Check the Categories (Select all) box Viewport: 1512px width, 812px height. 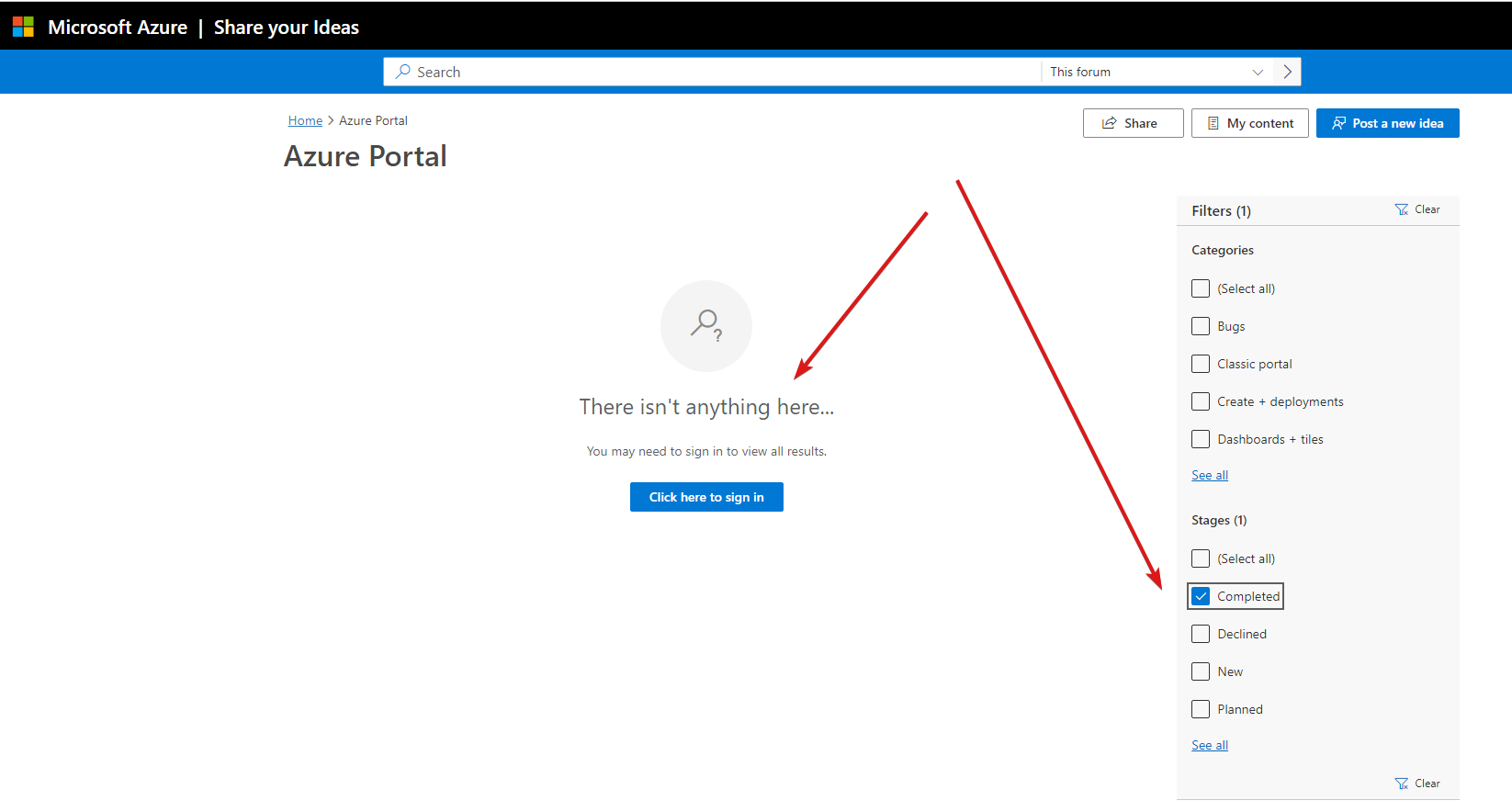pos(1201,288)
